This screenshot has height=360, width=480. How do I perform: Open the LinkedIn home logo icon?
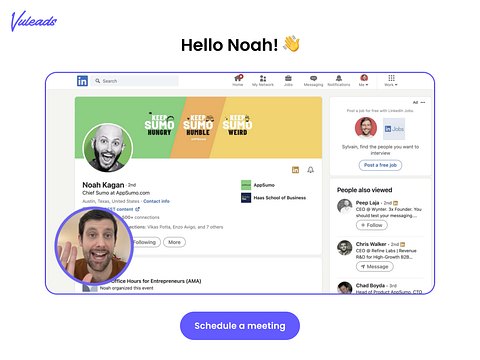pyautogui.click(x=82, y=81)
